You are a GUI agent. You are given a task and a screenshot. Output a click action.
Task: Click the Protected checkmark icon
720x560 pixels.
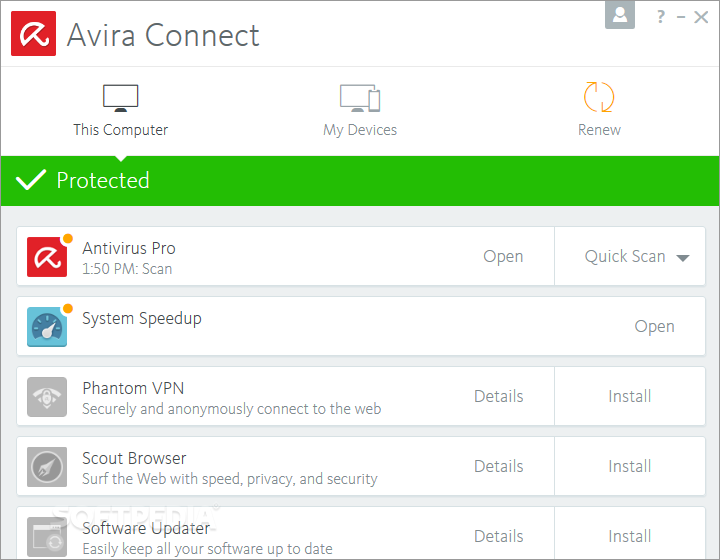[x=31, y=179]
